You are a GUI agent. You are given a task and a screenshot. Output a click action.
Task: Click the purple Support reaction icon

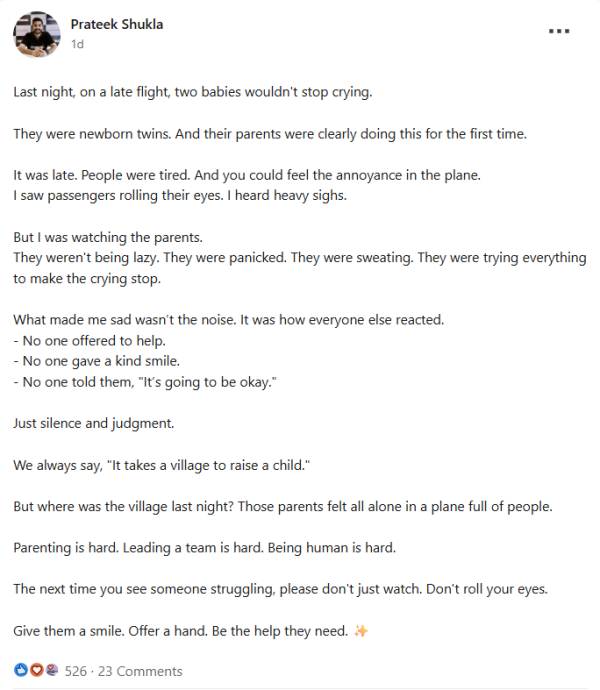tap(51, 670)
